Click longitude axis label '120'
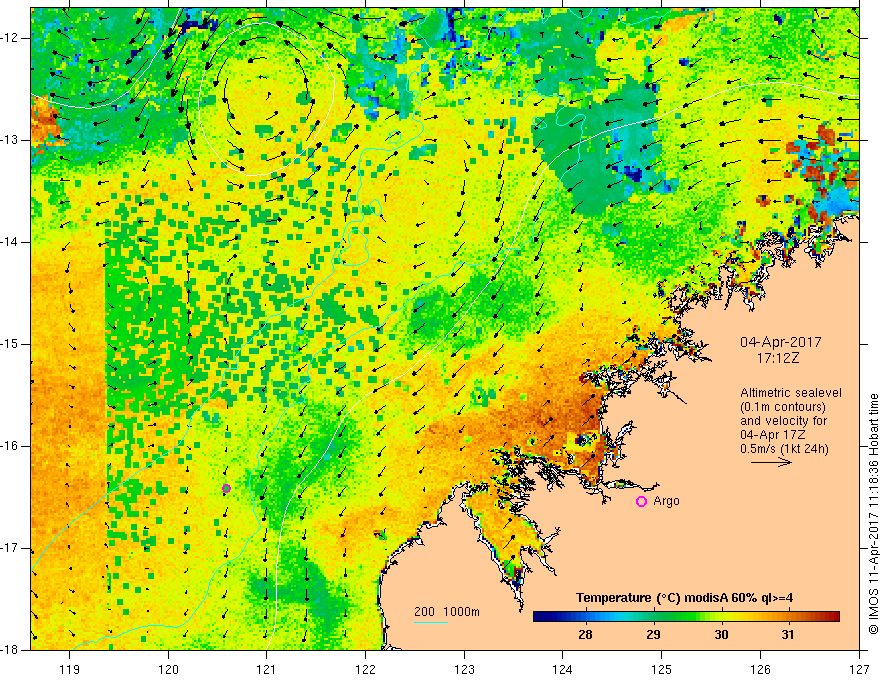The image size is (880, 680). click(168, 669)
